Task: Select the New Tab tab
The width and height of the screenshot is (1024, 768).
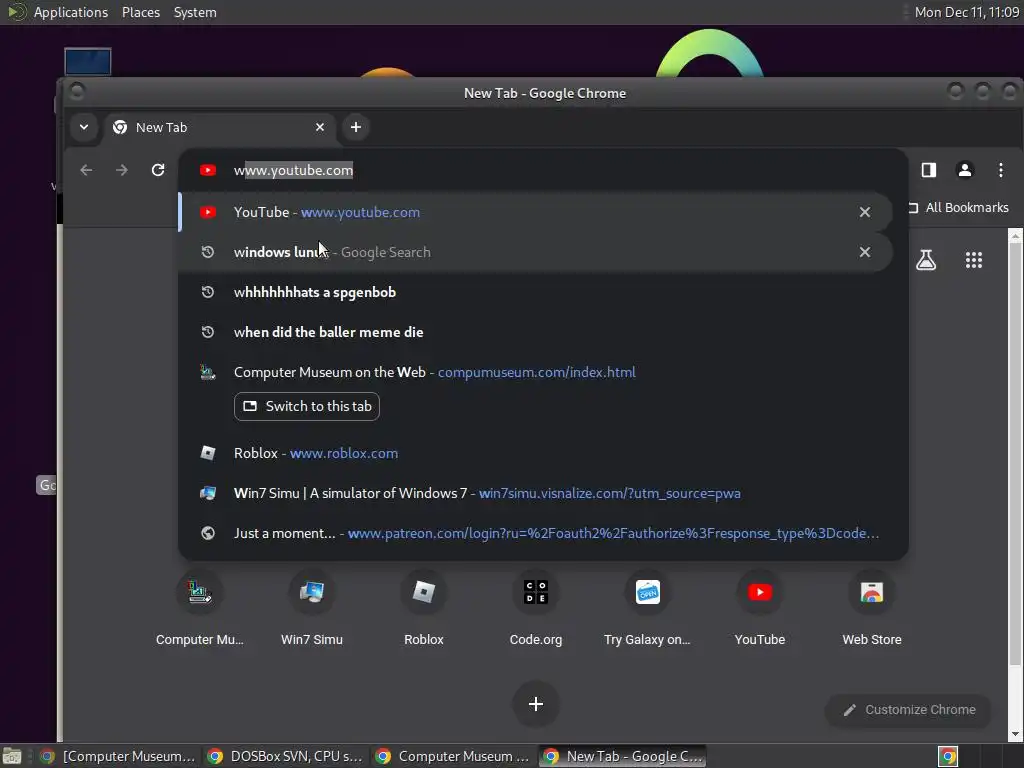Action: (219, 127)
